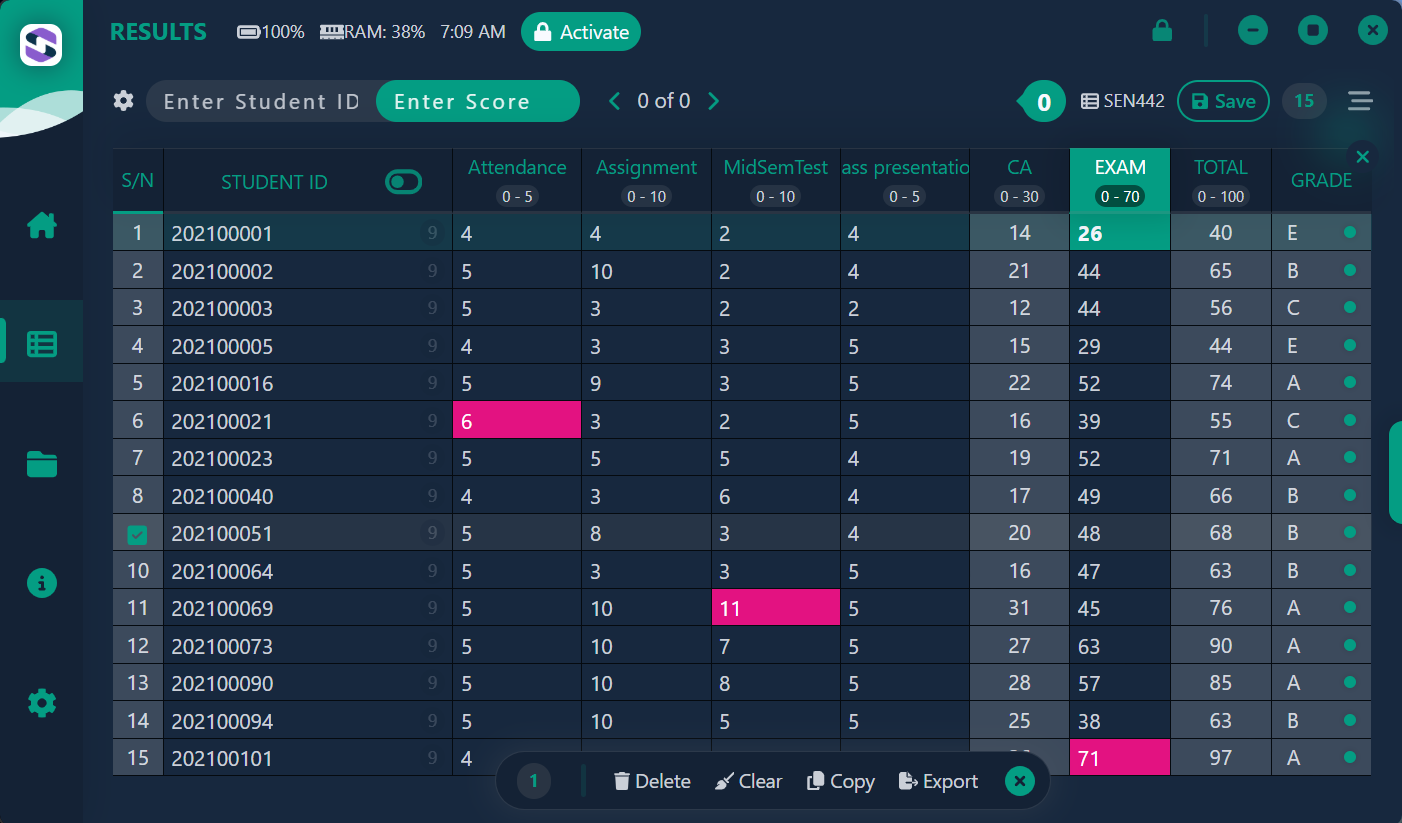Toggle the switch in STUDENT ID header

[404, 182]
